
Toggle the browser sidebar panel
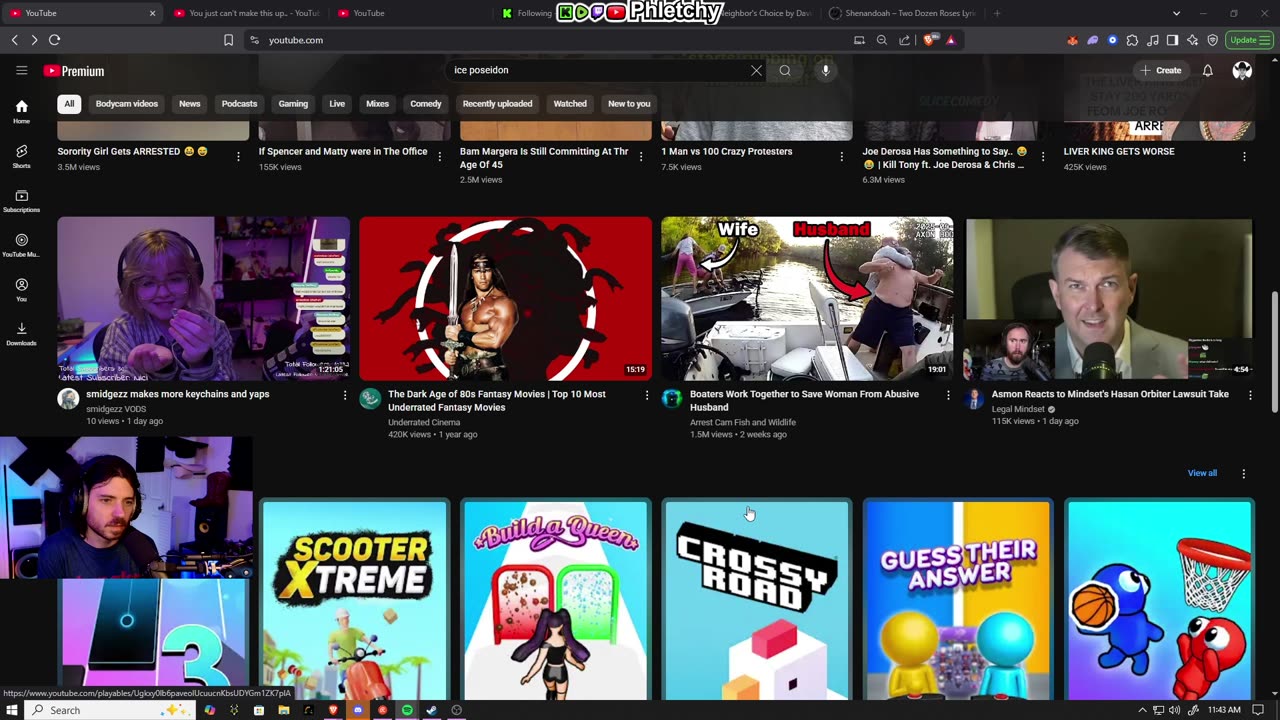tap(1173, 40)
